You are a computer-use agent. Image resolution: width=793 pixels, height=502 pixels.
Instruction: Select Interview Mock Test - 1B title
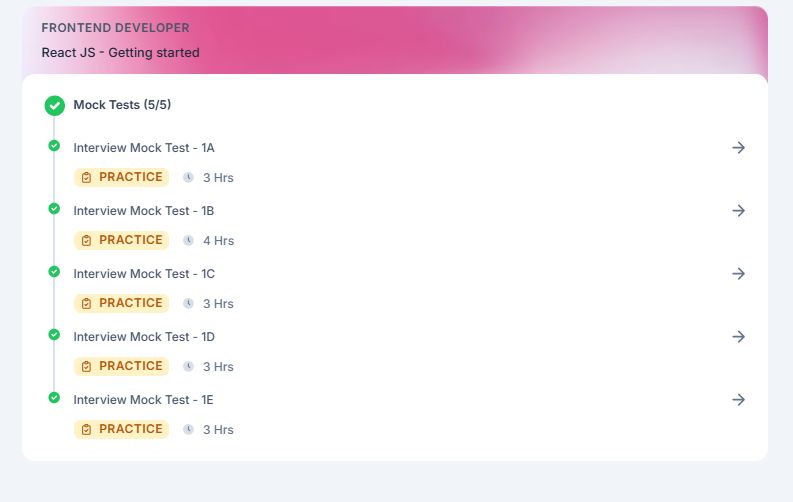(x=144, y=211)
